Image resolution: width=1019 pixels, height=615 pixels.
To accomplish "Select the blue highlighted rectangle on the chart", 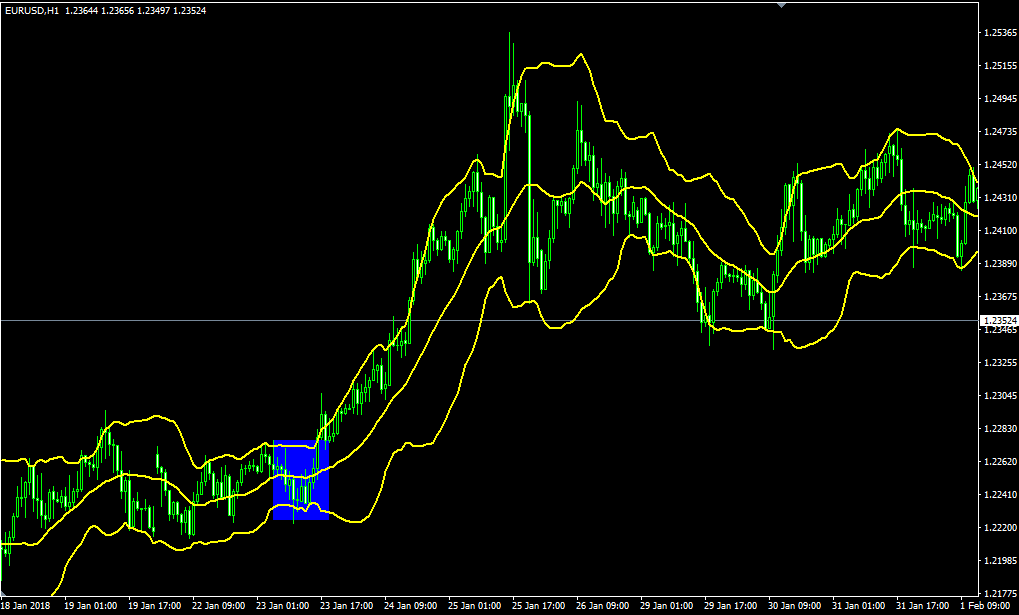I will point(300,480).
